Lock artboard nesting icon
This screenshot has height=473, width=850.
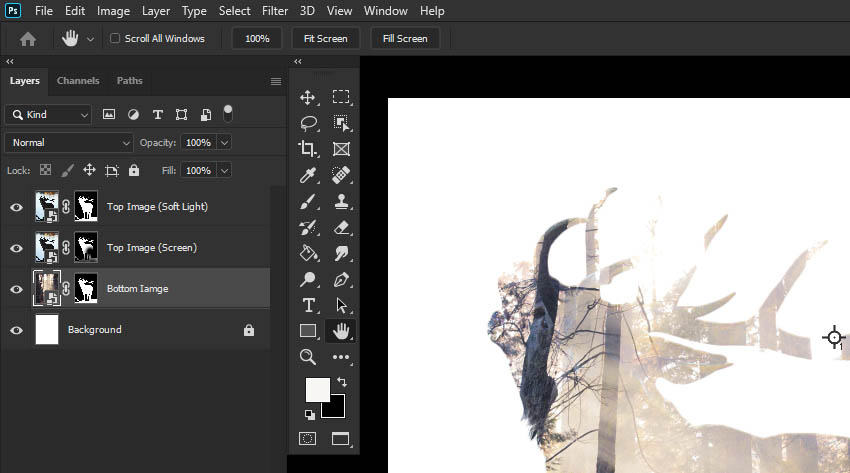click(112, 171)
